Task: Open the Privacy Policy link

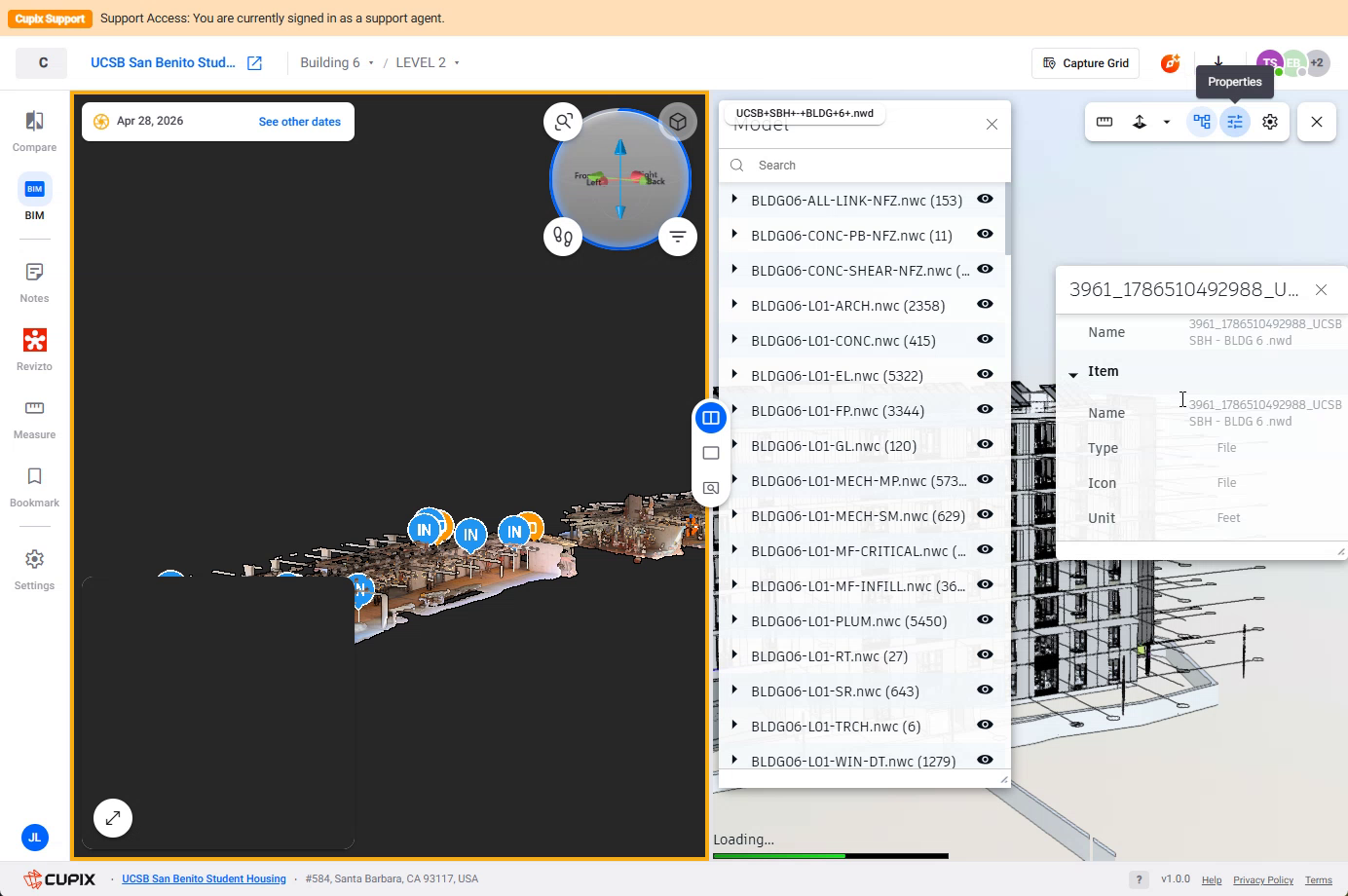Action: 1263,879
